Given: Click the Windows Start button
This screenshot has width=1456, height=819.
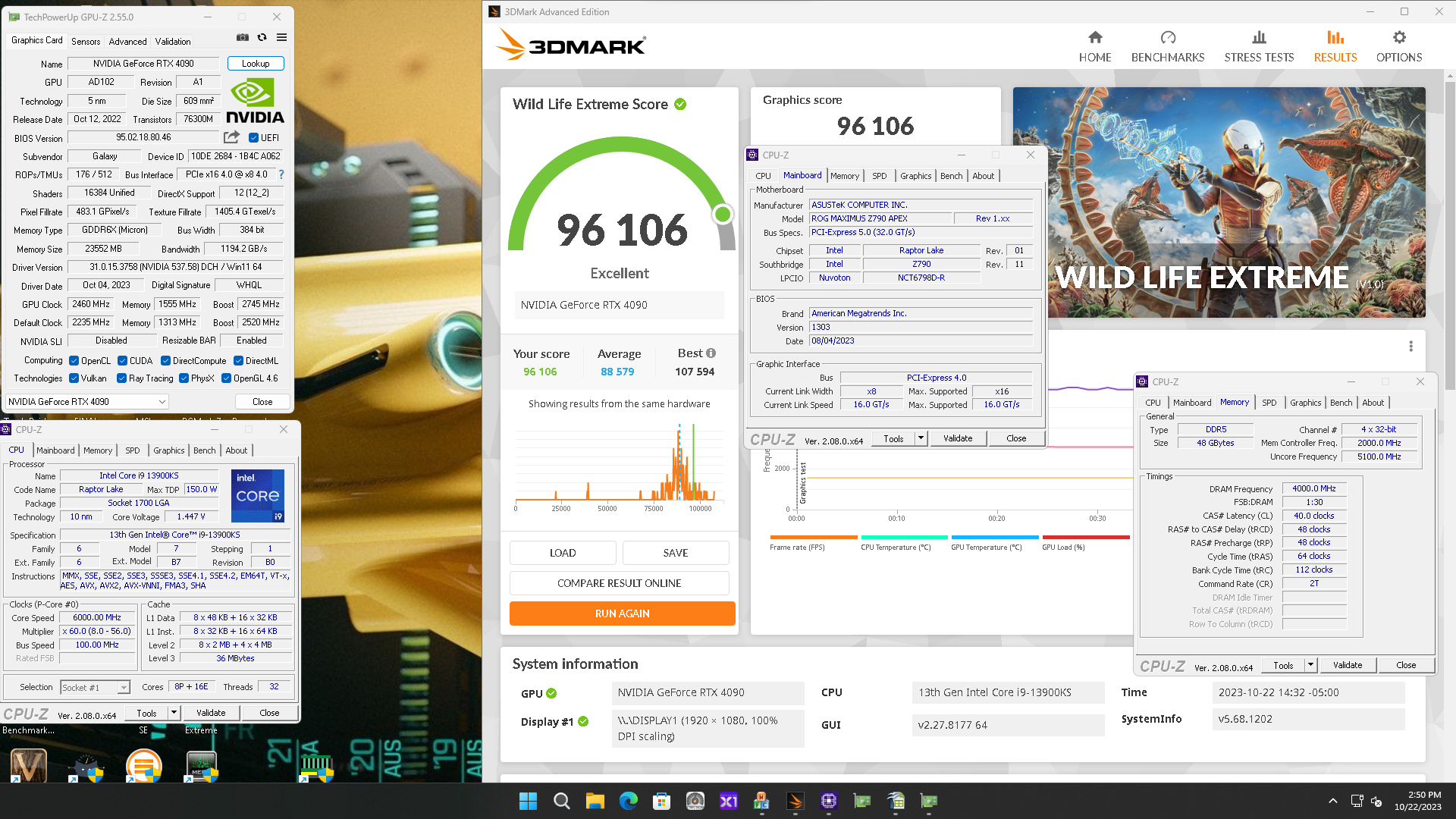Looking at the screenshot, I should (x=528, y=801).
